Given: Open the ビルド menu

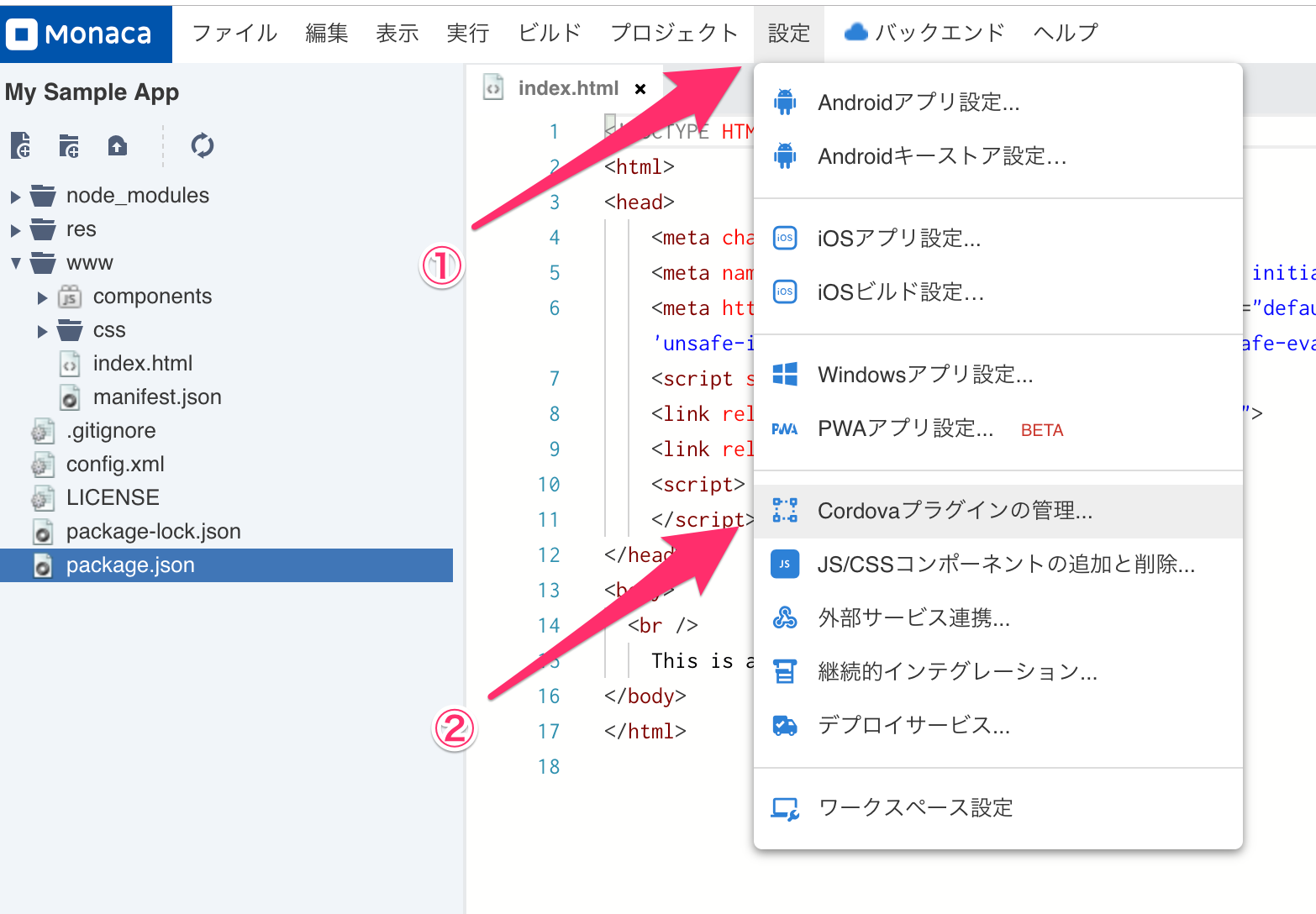Looking at the screenshot, I should 550,33.
